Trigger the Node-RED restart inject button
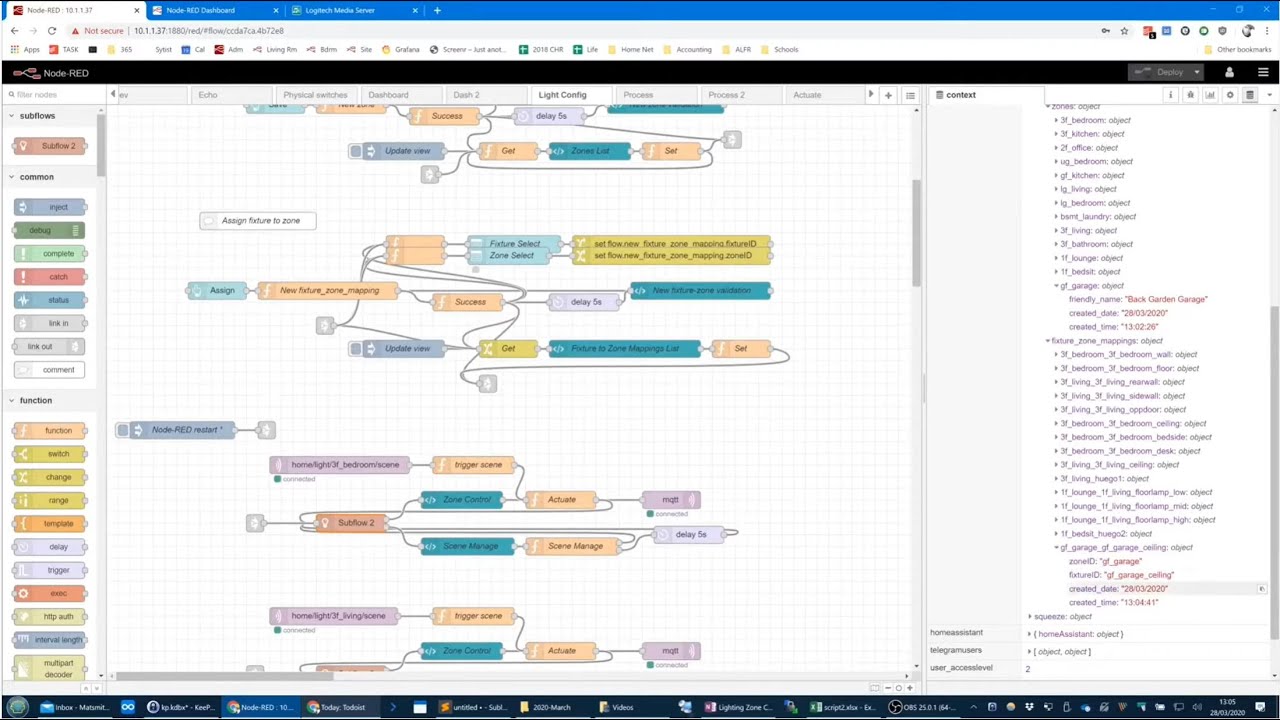The image size is (1280, 720). (x=123, y=430)
